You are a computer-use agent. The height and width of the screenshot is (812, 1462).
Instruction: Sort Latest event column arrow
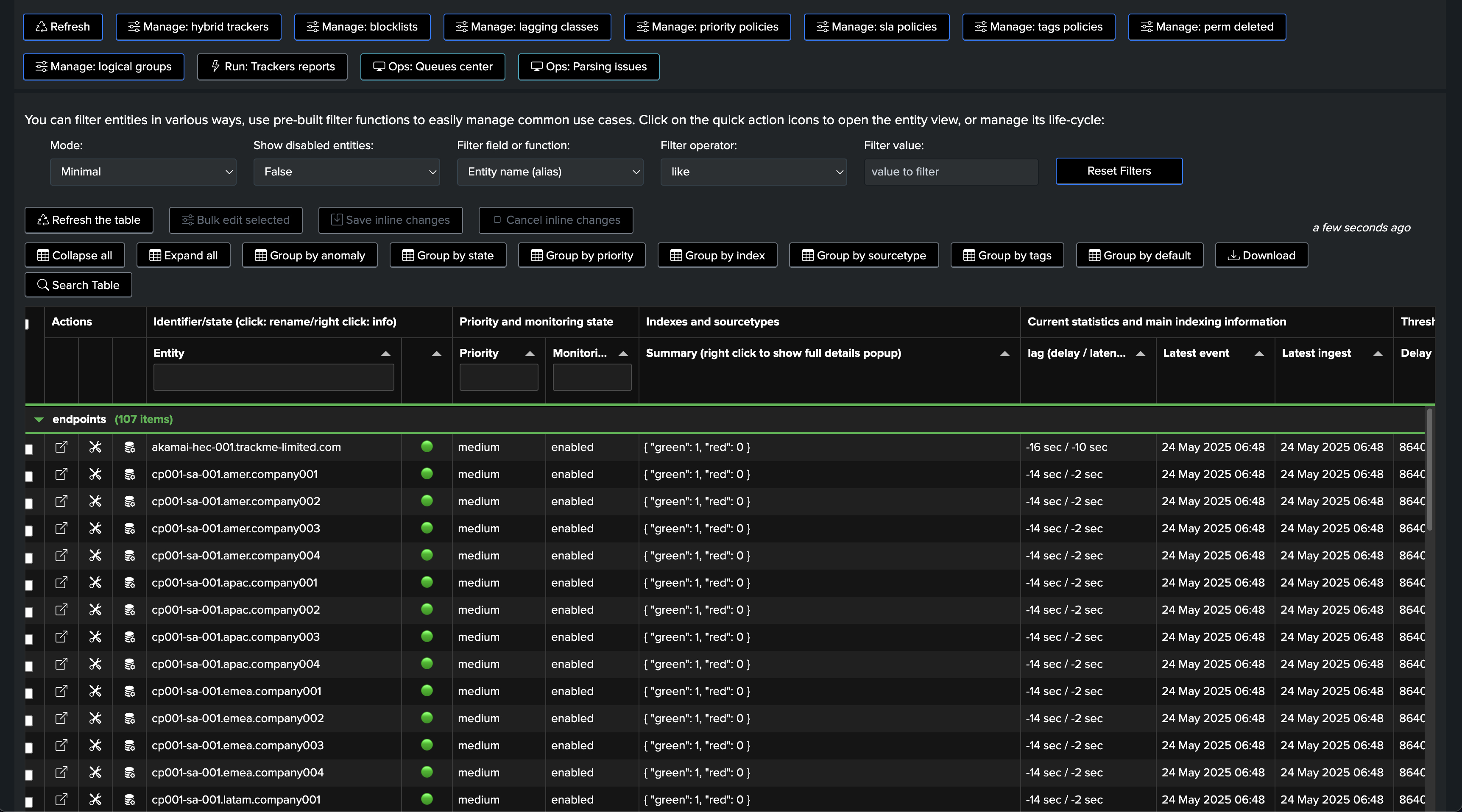pyautogui.click(x=1259, y=353)
